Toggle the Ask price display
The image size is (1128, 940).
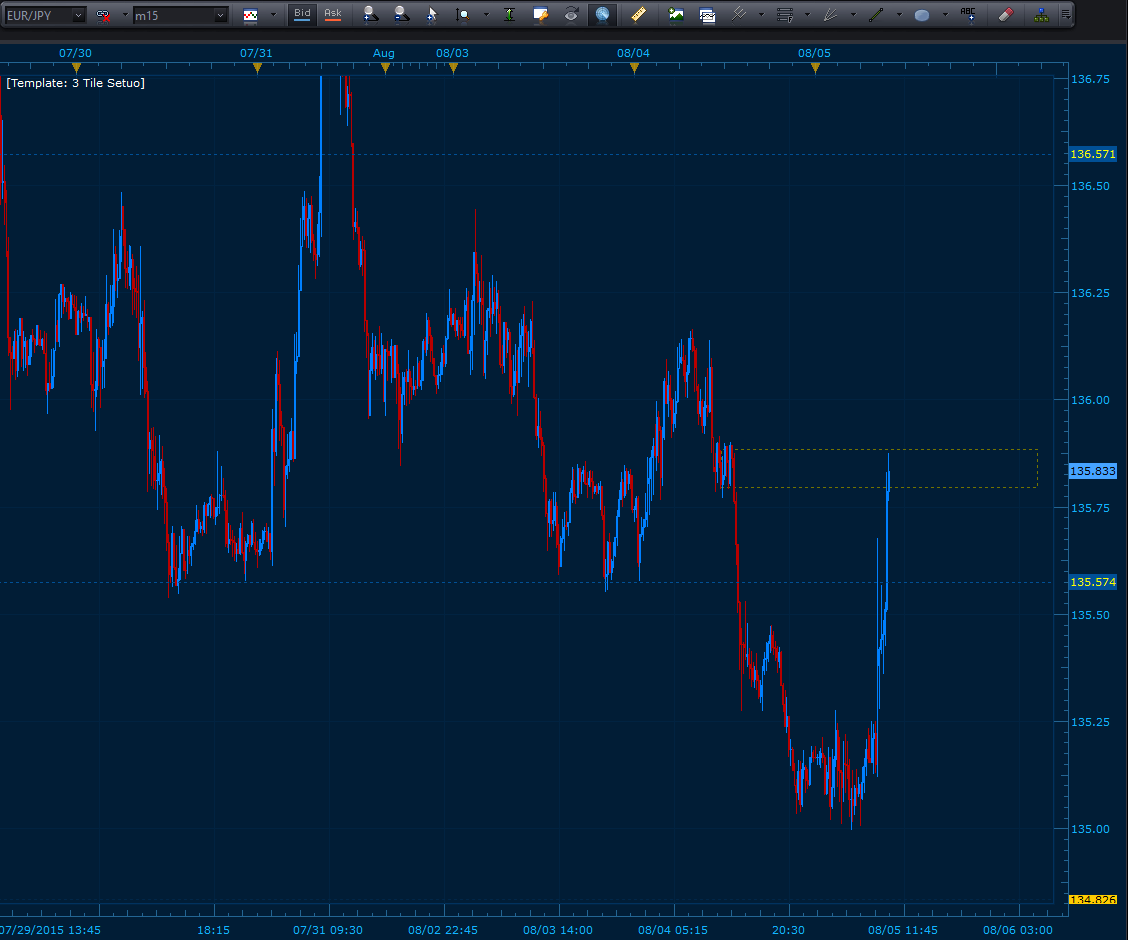point(332,14)
